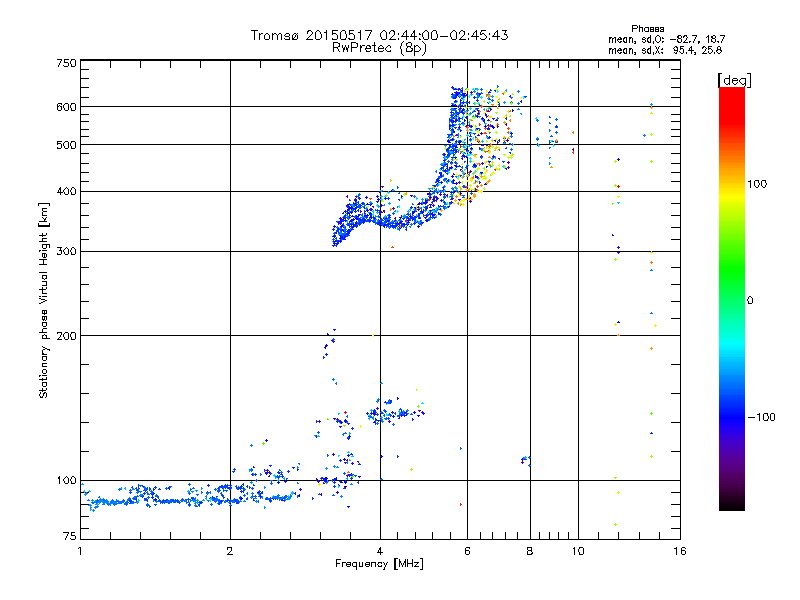
Task: Click the y-axis tick label "75"
Action: [70, 536]
